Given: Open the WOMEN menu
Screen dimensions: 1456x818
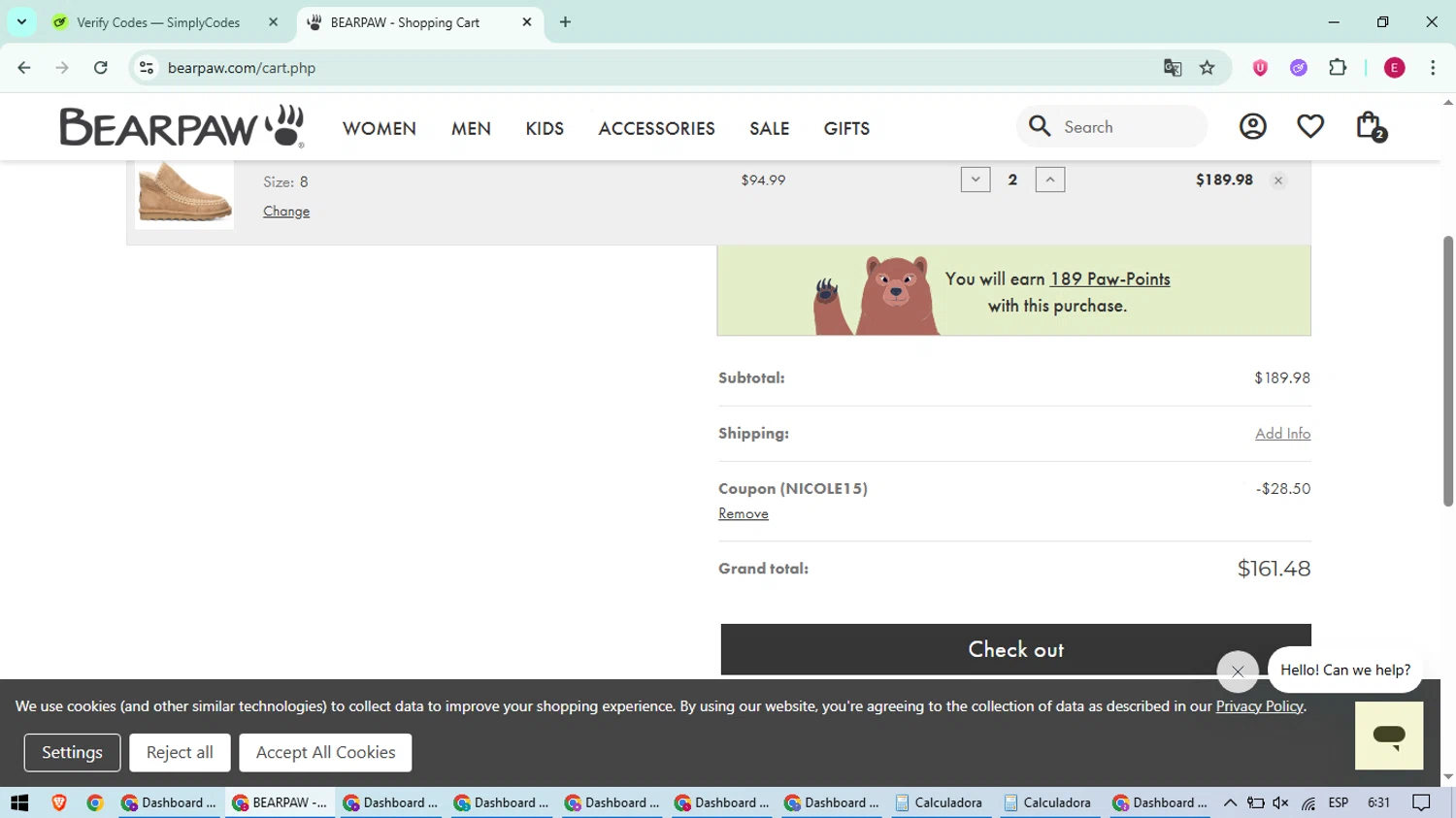Looking at the screenshot, I should tap(380, 128).
